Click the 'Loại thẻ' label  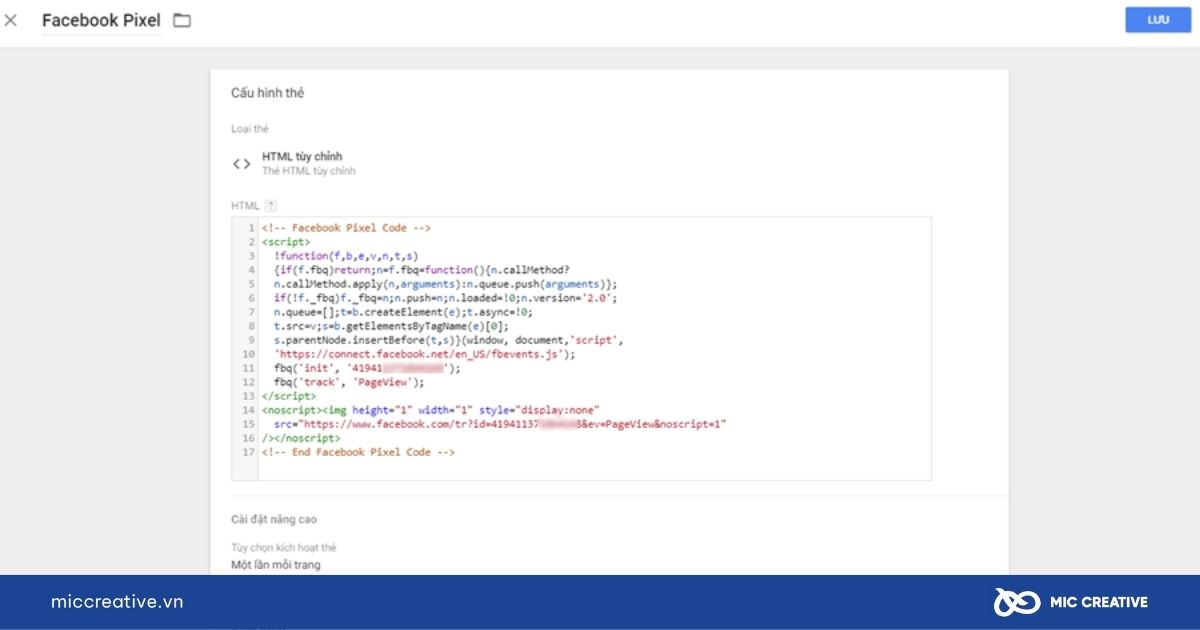coord(250,129)
